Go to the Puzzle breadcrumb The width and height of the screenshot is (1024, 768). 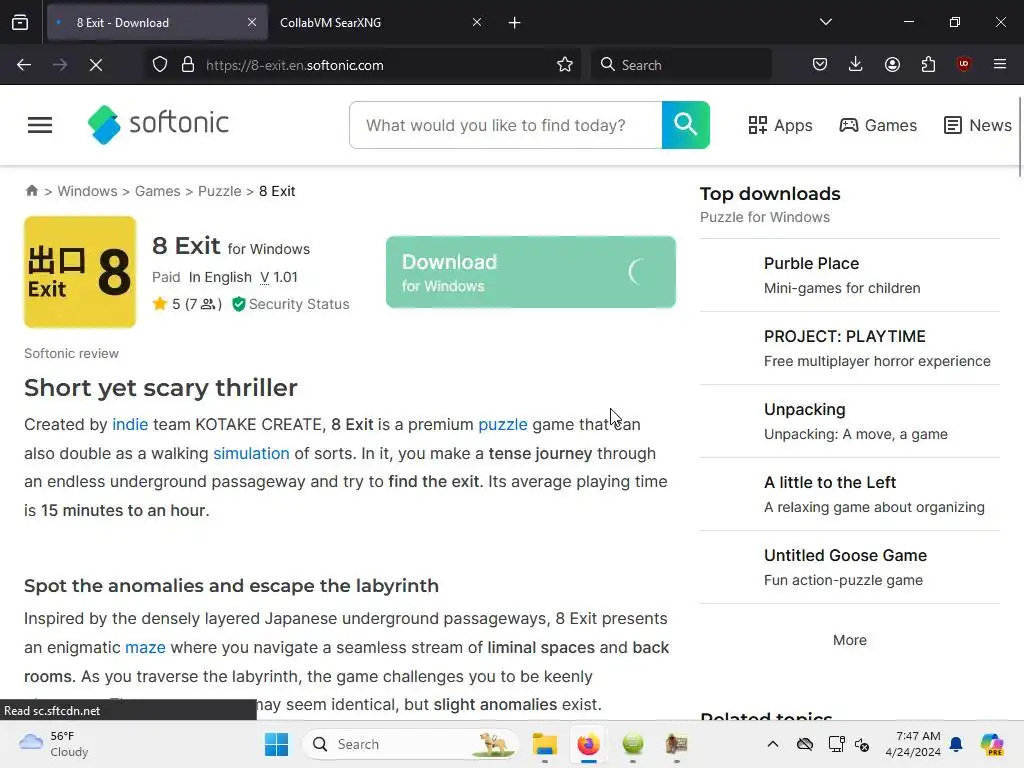pos(219,191)
